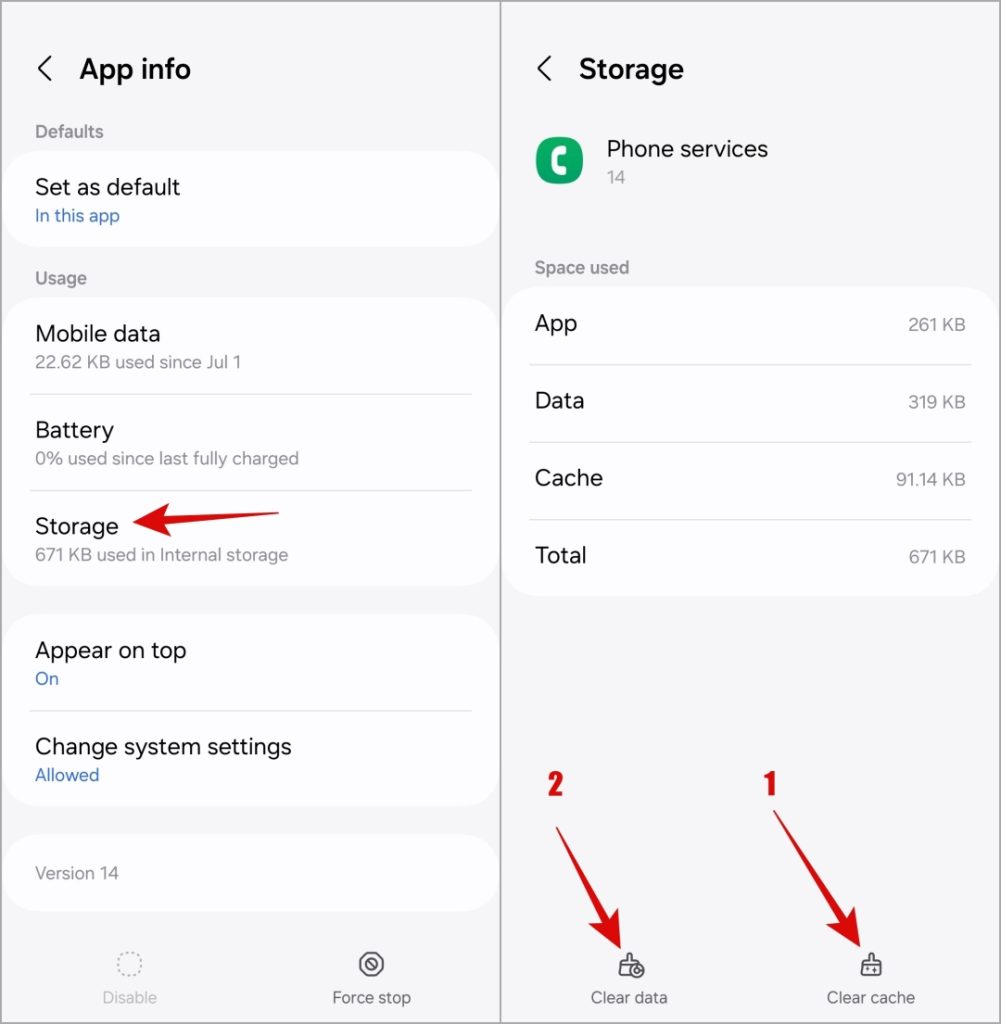Select the Total 671 KB row
This screenshot has height=1024, width=1001.
click(x=750, y=556)
